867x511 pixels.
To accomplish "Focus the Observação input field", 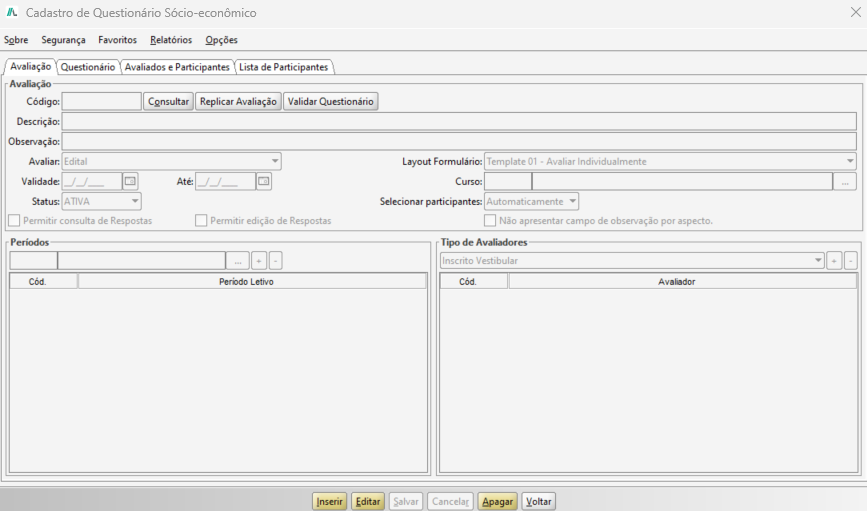I will 459,142.
